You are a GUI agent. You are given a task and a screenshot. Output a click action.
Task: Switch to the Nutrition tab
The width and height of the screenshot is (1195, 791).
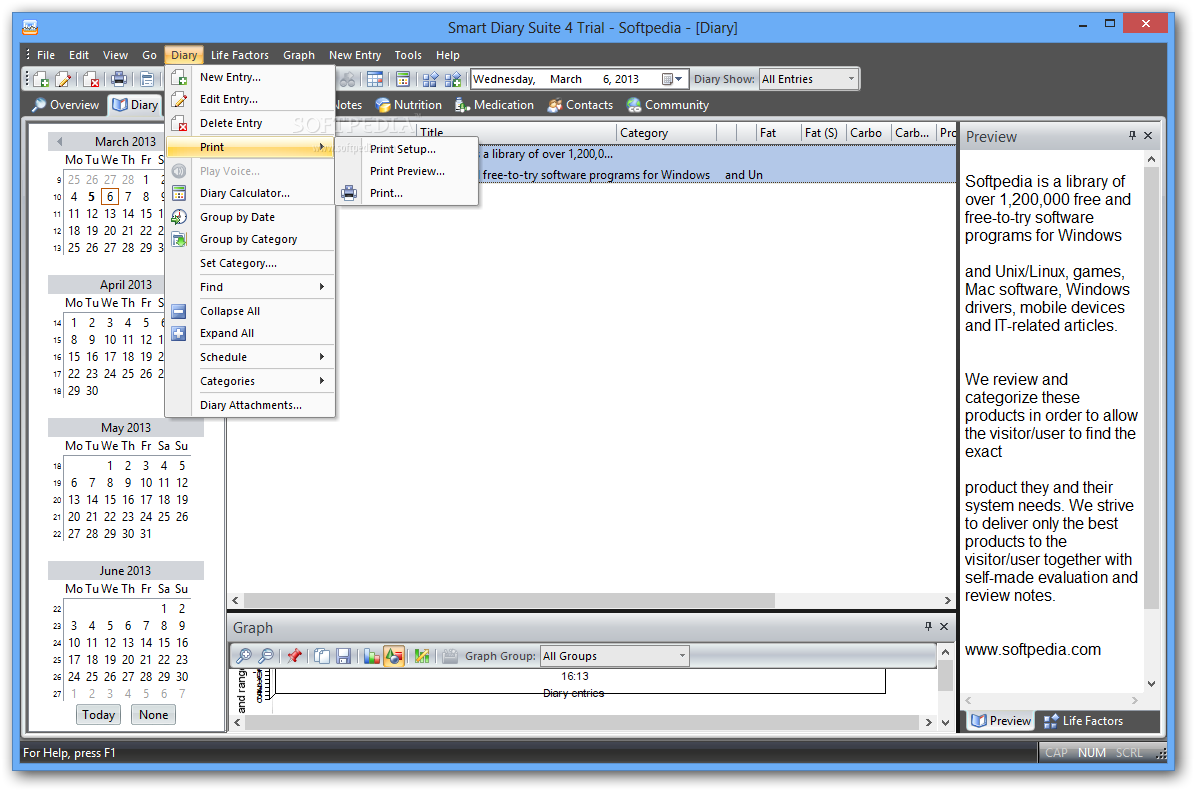(x=408, y=105)
